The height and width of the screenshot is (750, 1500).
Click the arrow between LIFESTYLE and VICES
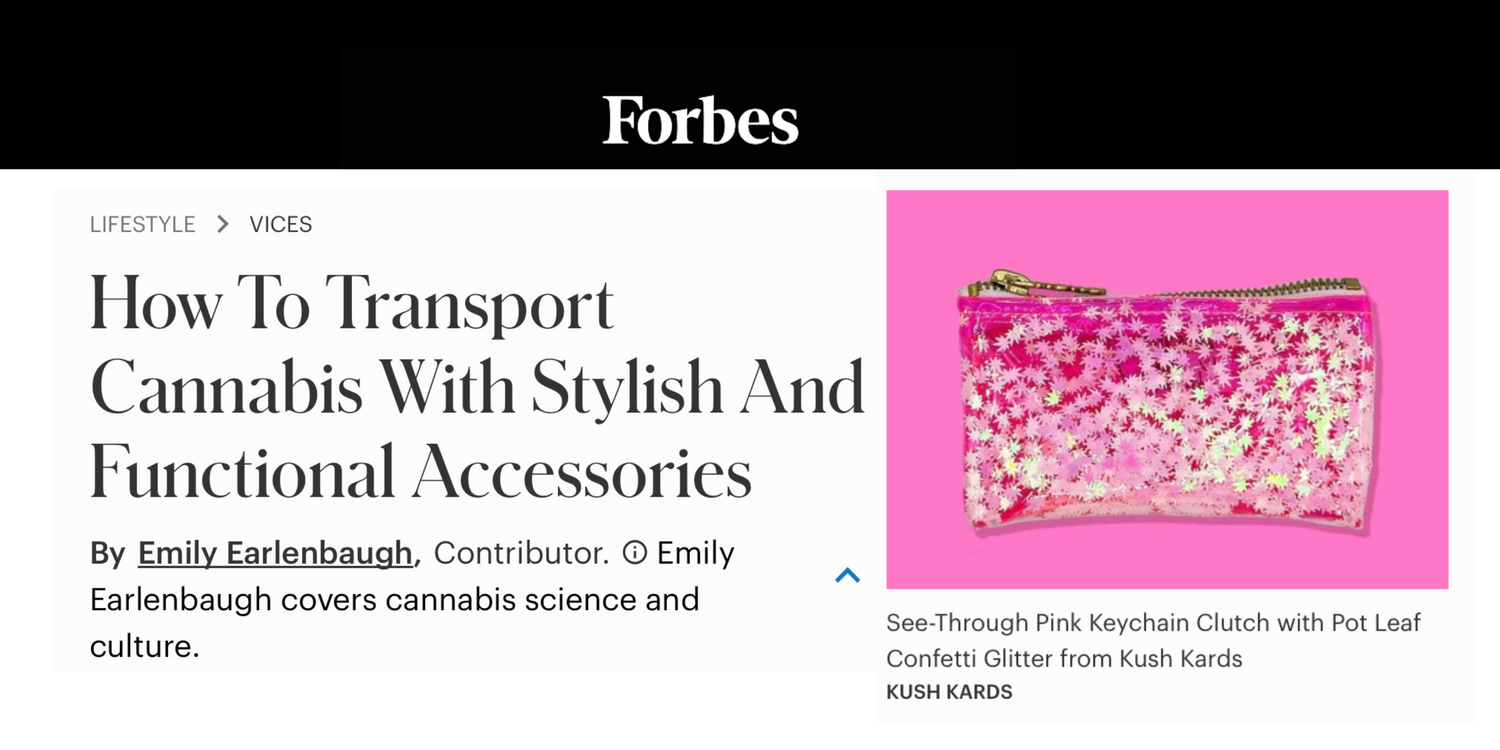point(222,224)
